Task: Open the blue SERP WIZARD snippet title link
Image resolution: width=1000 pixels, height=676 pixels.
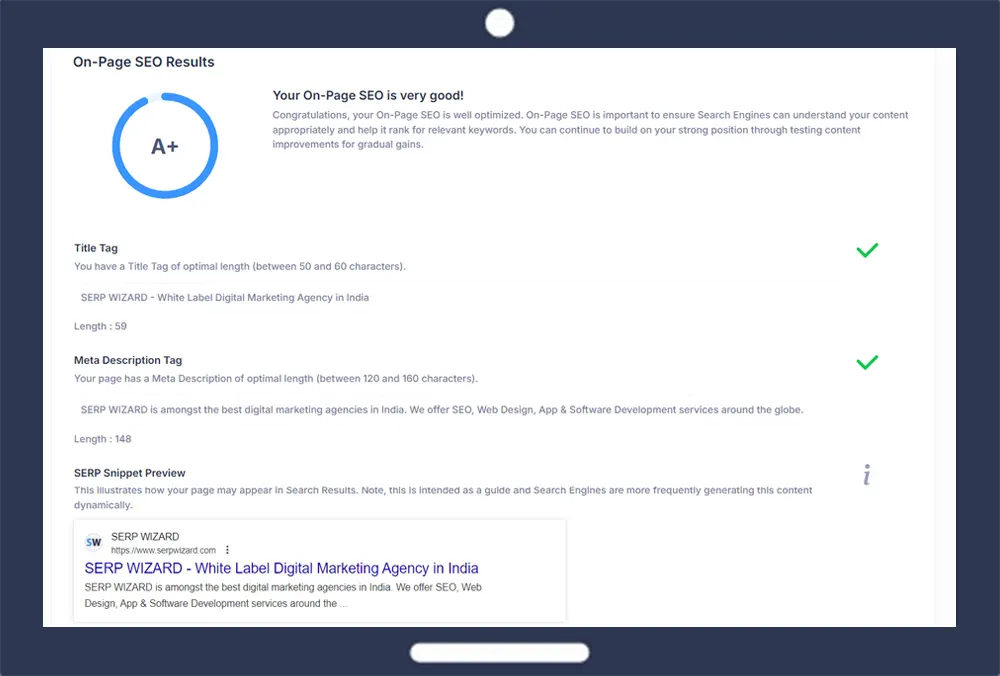Action: (x=281, y=568)
